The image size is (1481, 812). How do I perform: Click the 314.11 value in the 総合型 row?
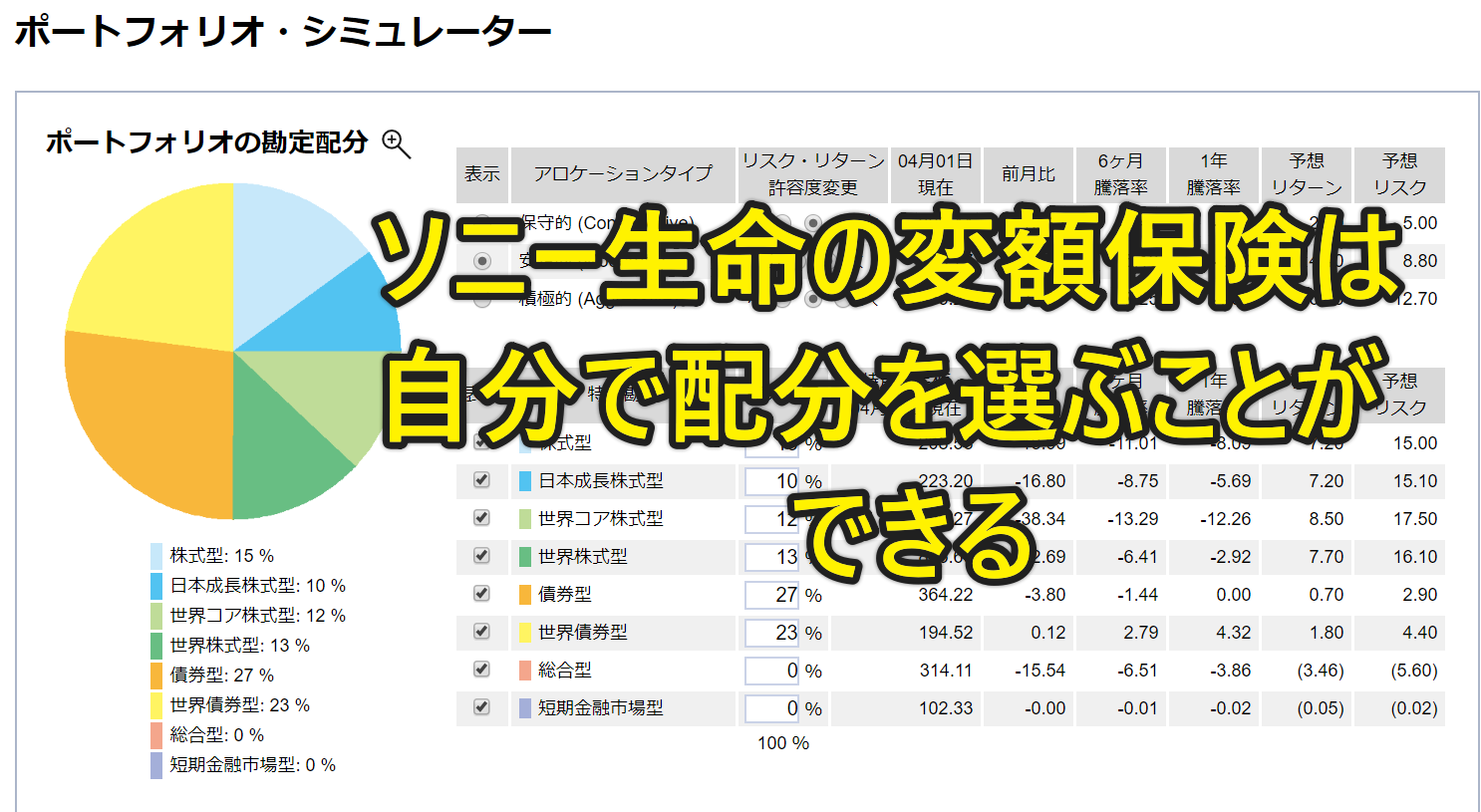click(x=946, y=671)
